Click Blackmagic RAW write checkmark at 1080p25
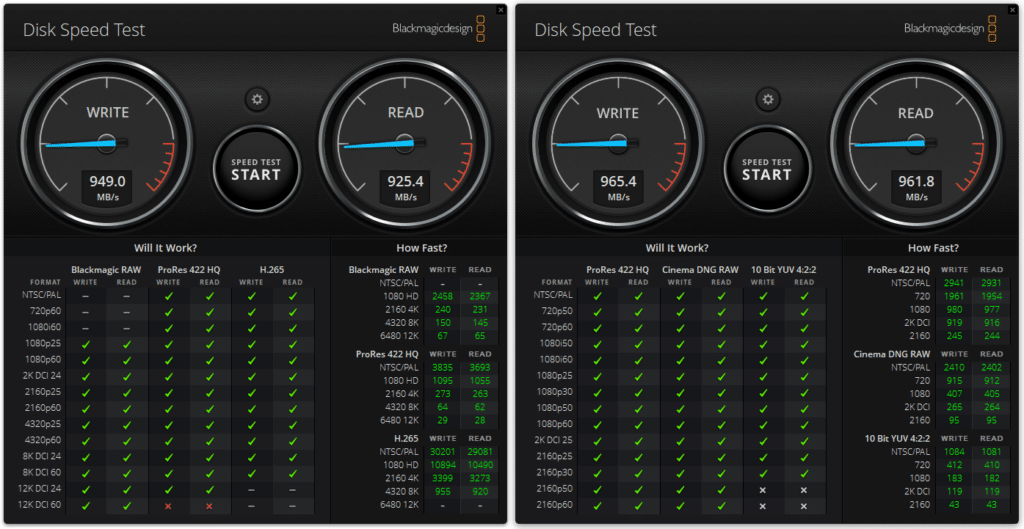 [x=85, y=344]
